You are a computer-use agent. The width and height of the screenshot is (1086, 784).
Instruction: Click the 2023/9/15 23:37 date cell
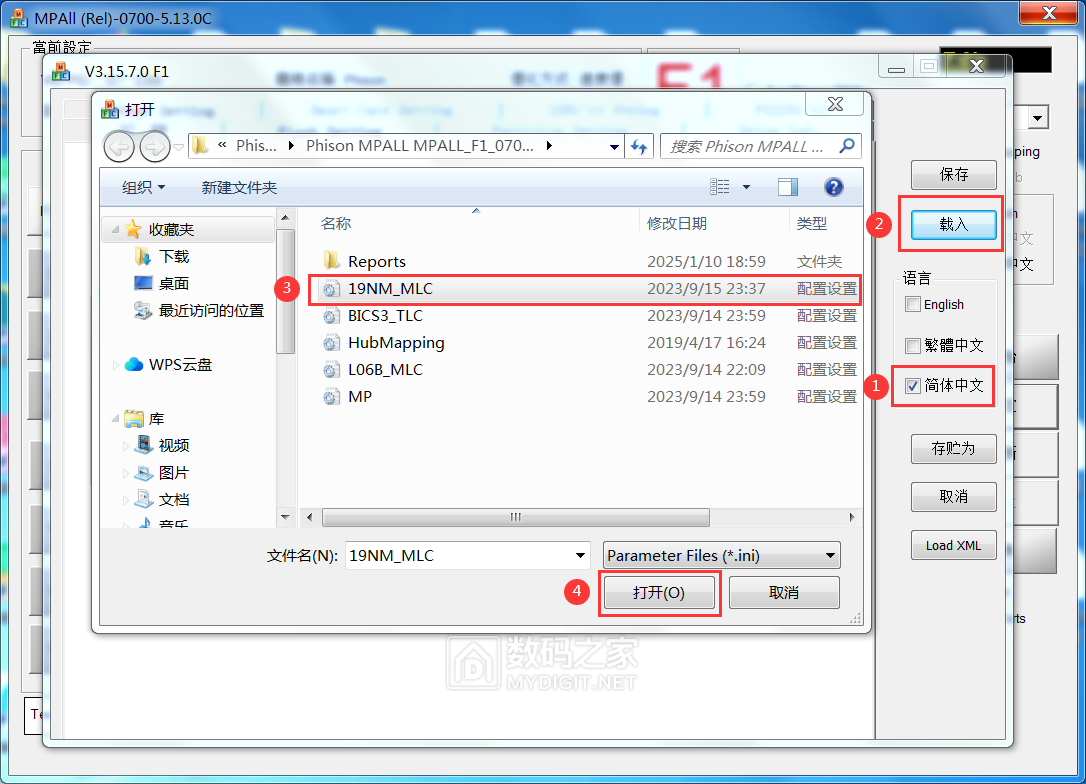tap(706, 289)
